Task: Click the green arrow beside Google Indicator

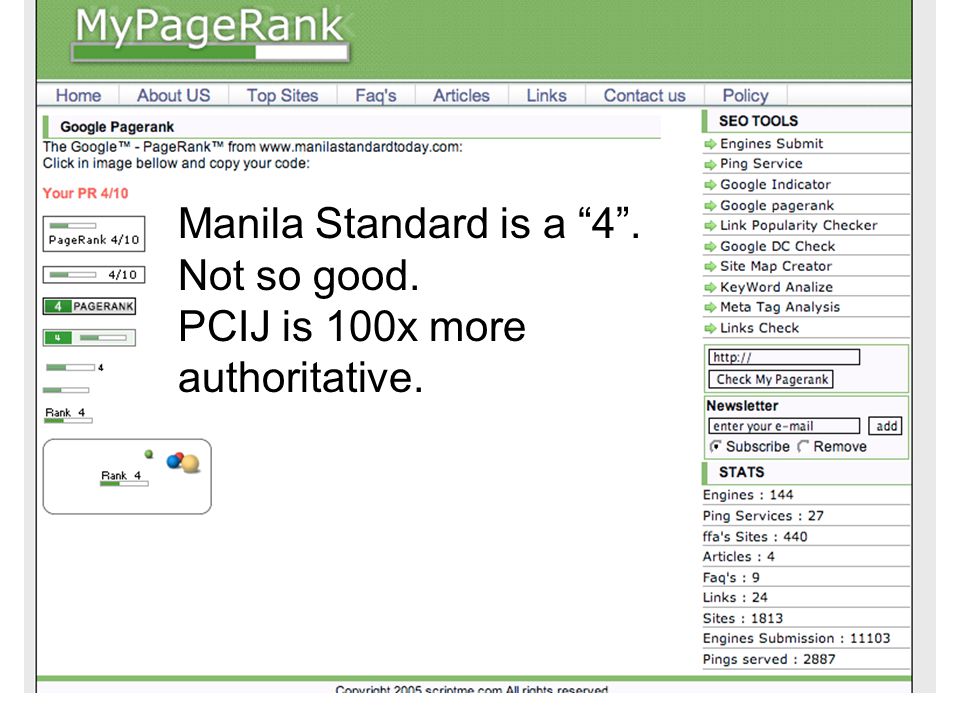Action: point(710,185)
